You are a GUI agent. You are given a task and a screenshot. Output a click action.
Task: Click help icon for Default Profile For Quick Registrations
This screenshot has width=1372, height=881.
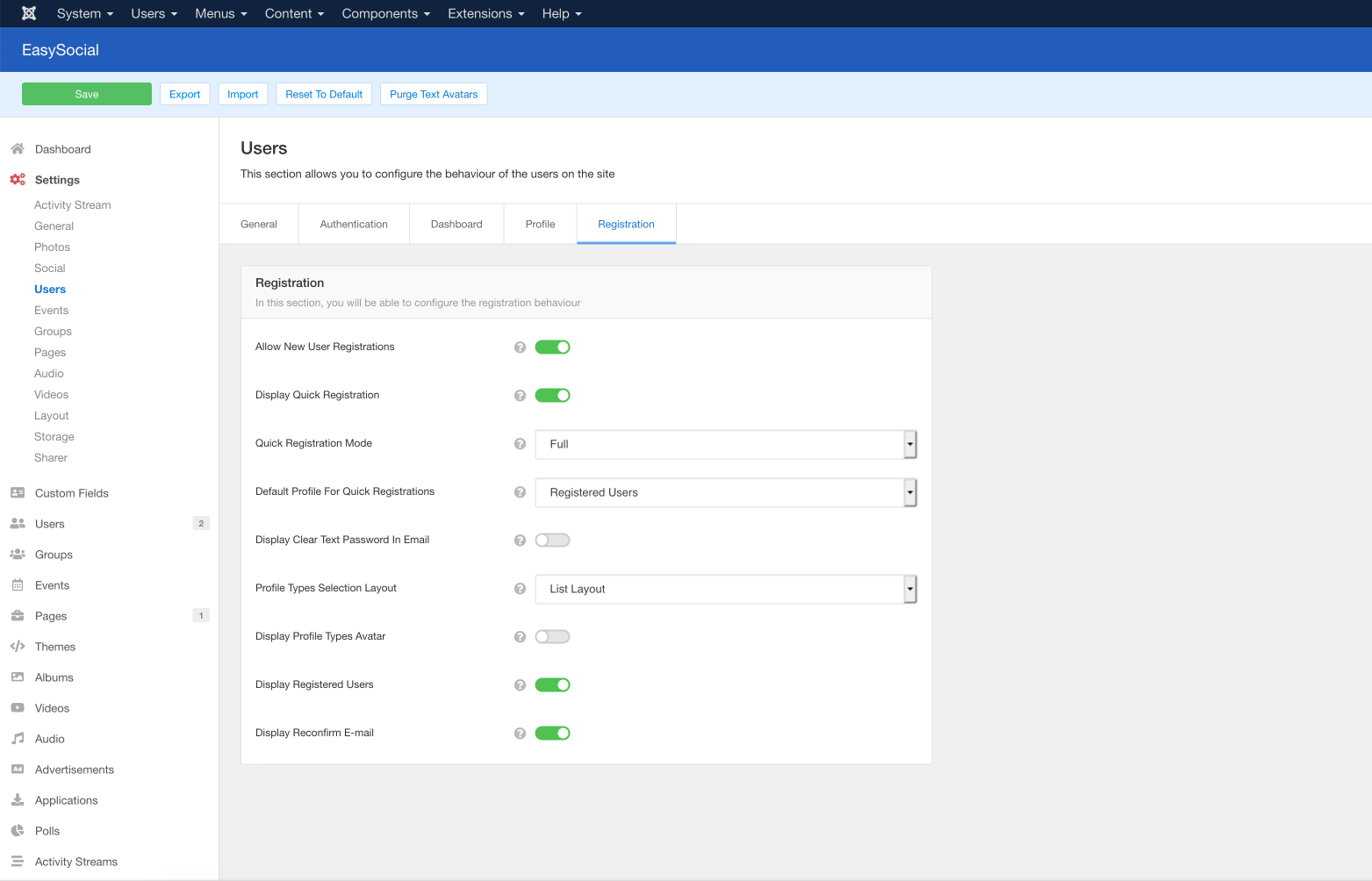pyautogui.click(x=520, y=492)
